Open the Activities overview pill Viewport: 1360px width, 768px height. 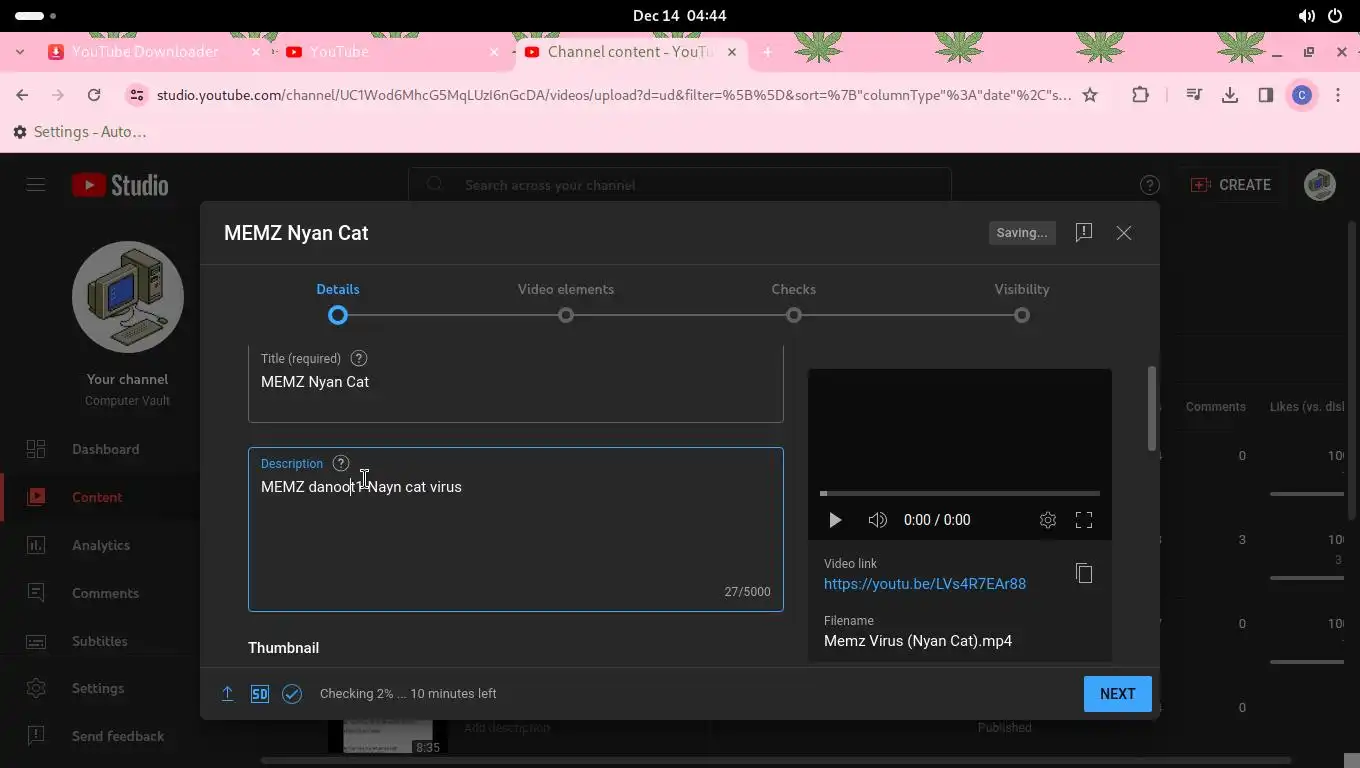coord(35,16)
